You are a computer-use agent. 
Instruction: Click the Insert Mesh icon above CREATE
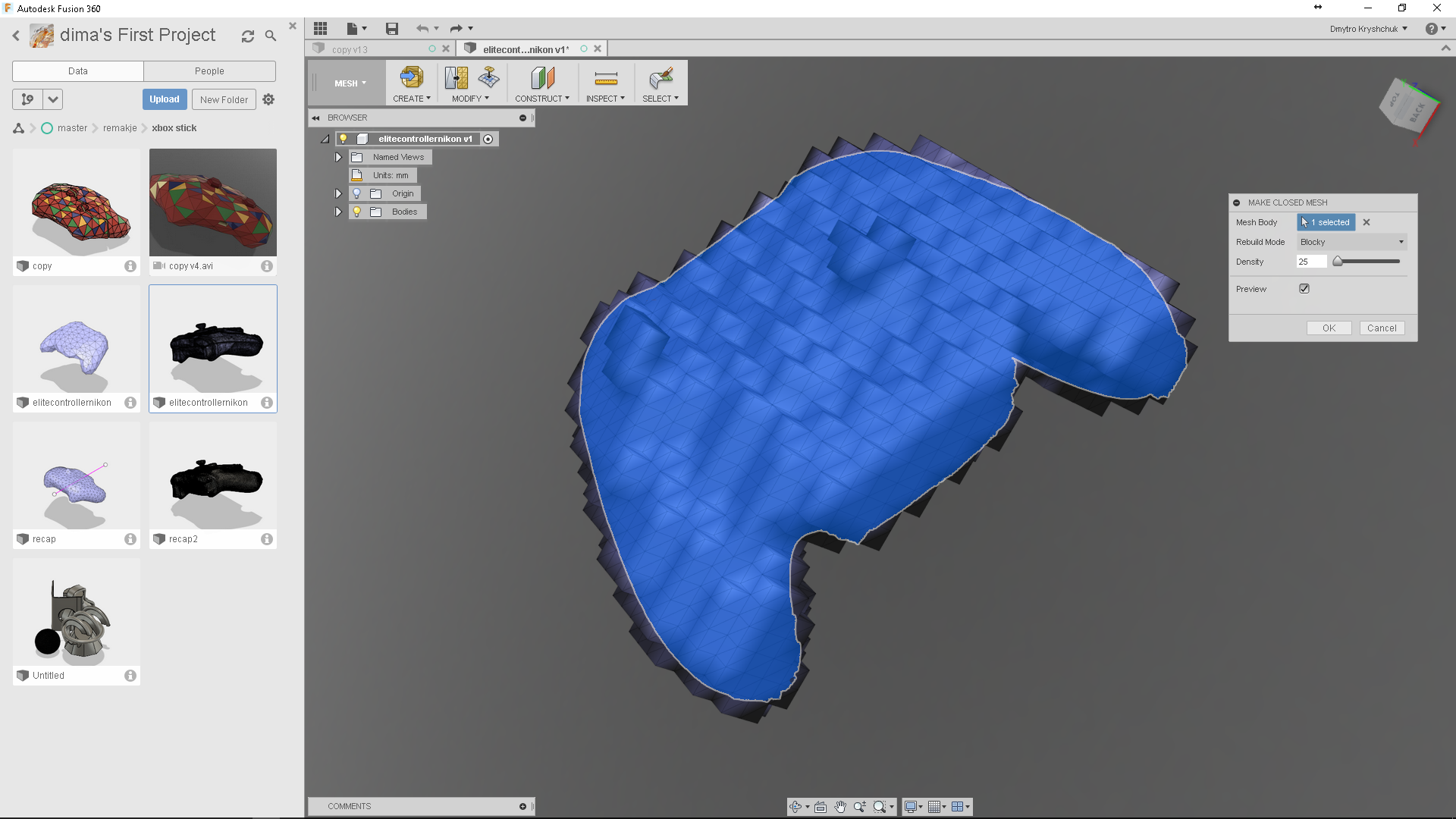pyautogui.click(x=411, y=77)
